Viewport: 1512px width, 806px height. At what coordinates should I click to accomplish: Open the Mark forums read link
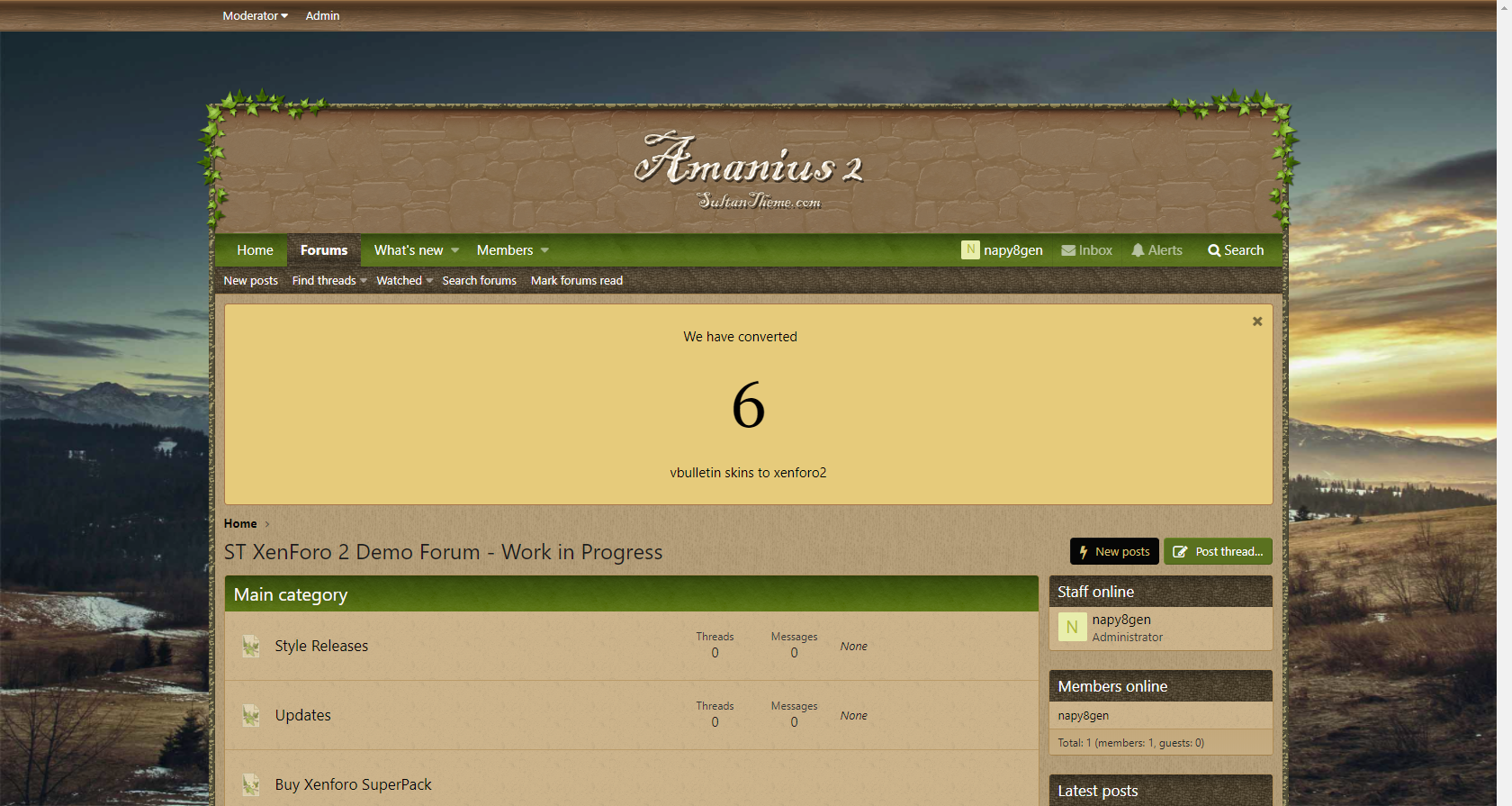coord(577,280)
